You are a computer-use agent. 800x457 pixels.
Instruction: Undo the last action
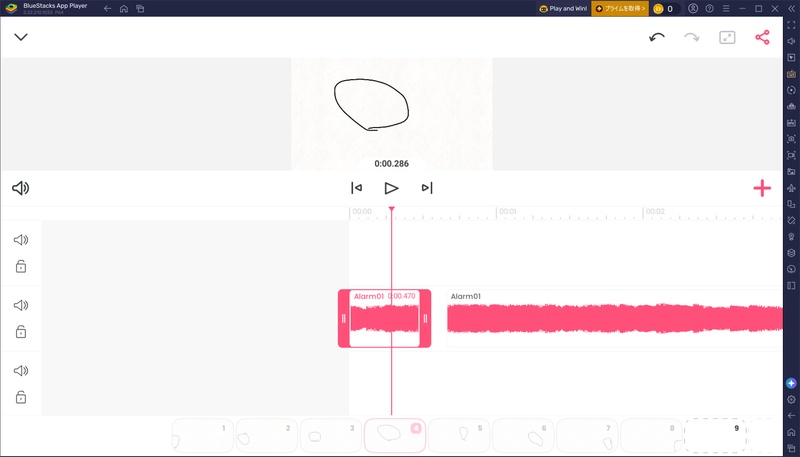(x=657, y=37)
